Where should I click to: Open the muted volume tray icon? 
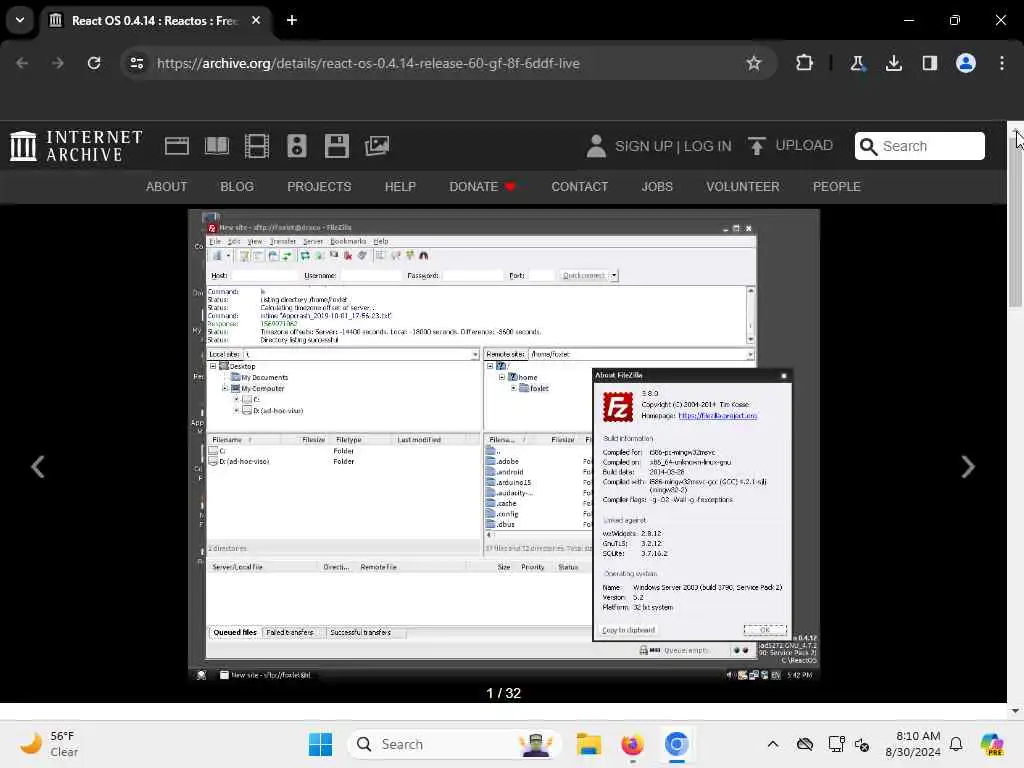[862, 744]
